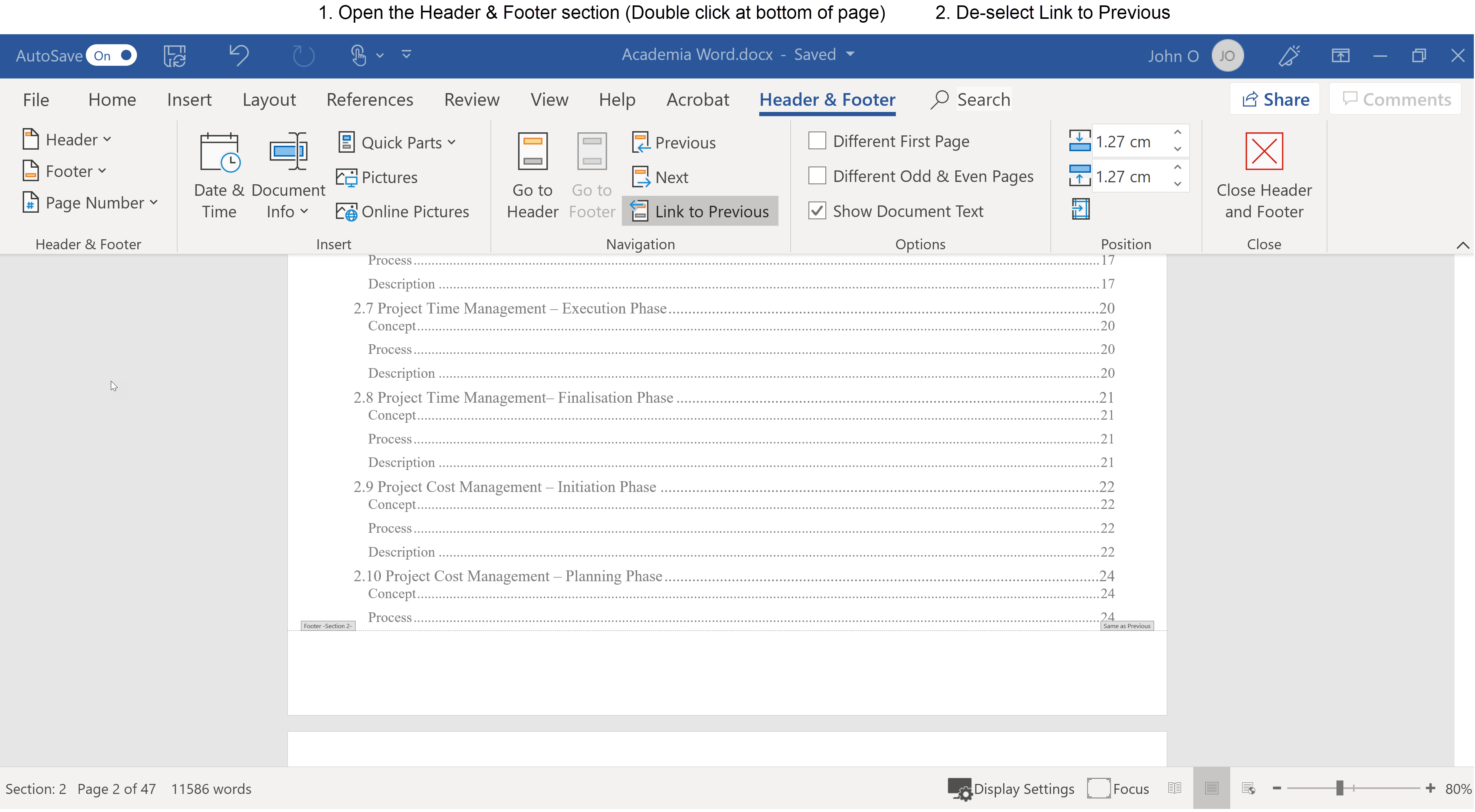Enable Different First Page option
Image resolution: width=1475 pixels, height=812 pixels.
coord(817,140)
